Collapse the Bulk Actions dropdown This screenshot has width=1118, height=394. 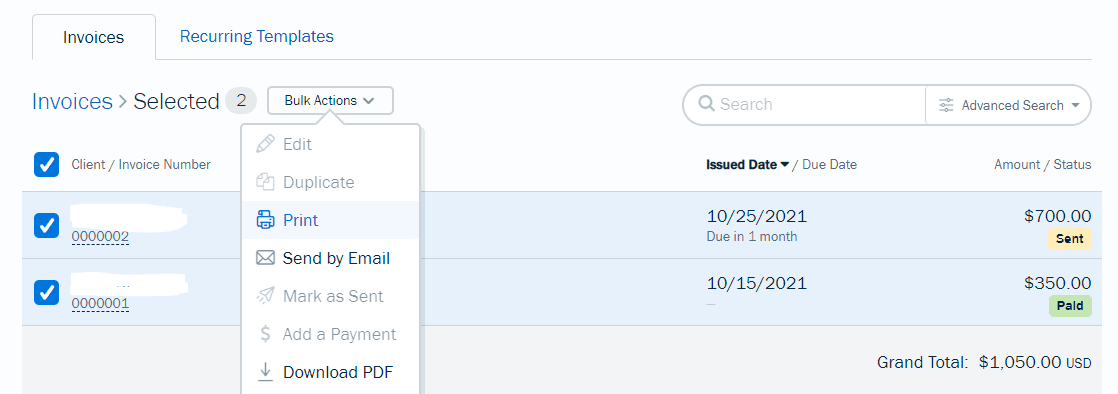330,100
